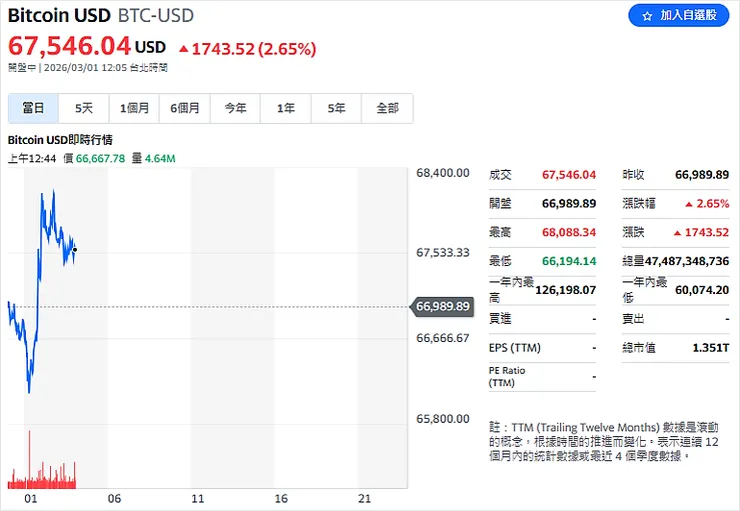Click the 2026/03/01 12:05 timestamp
Screen dimensions: 740x511
coord(85,67)
